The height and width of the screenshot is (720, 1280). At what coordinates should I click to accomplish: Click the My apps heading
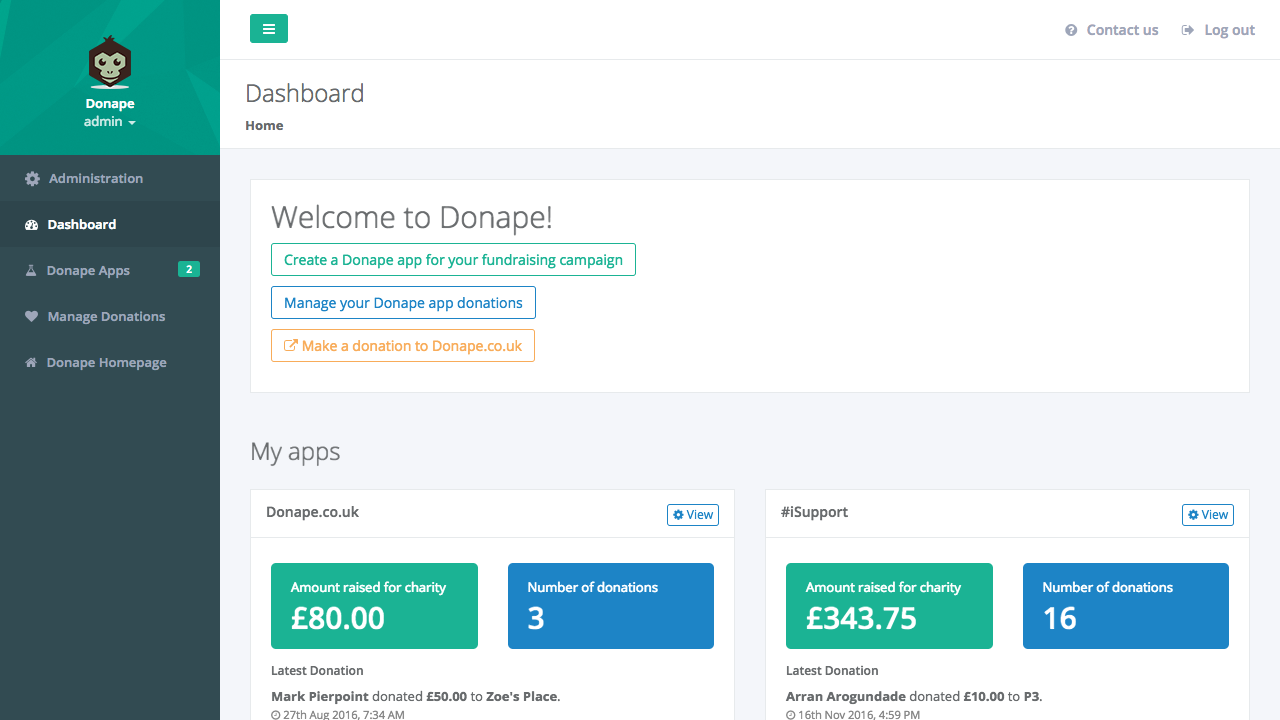(x=295, y=452)
